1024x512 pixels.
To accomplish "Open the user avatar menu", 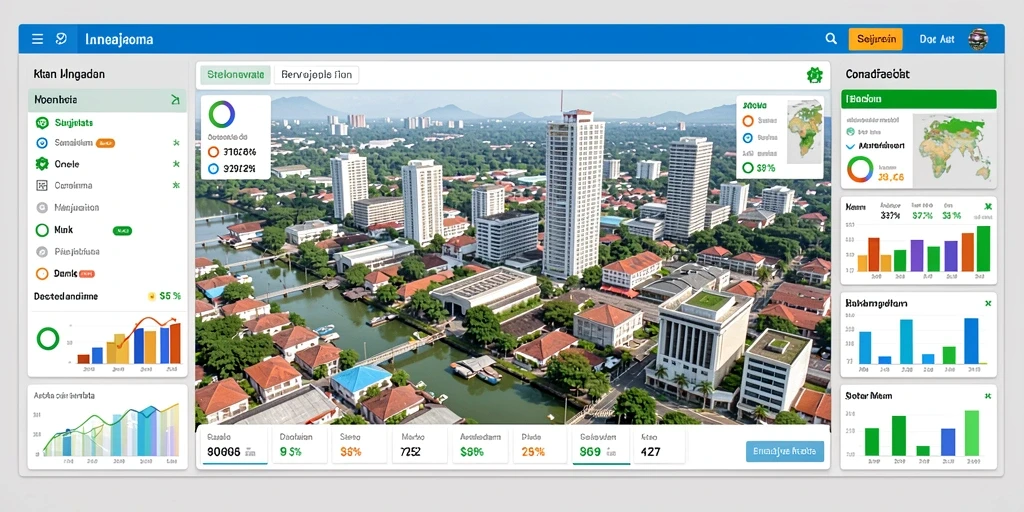I will click(x=978, y=39).
